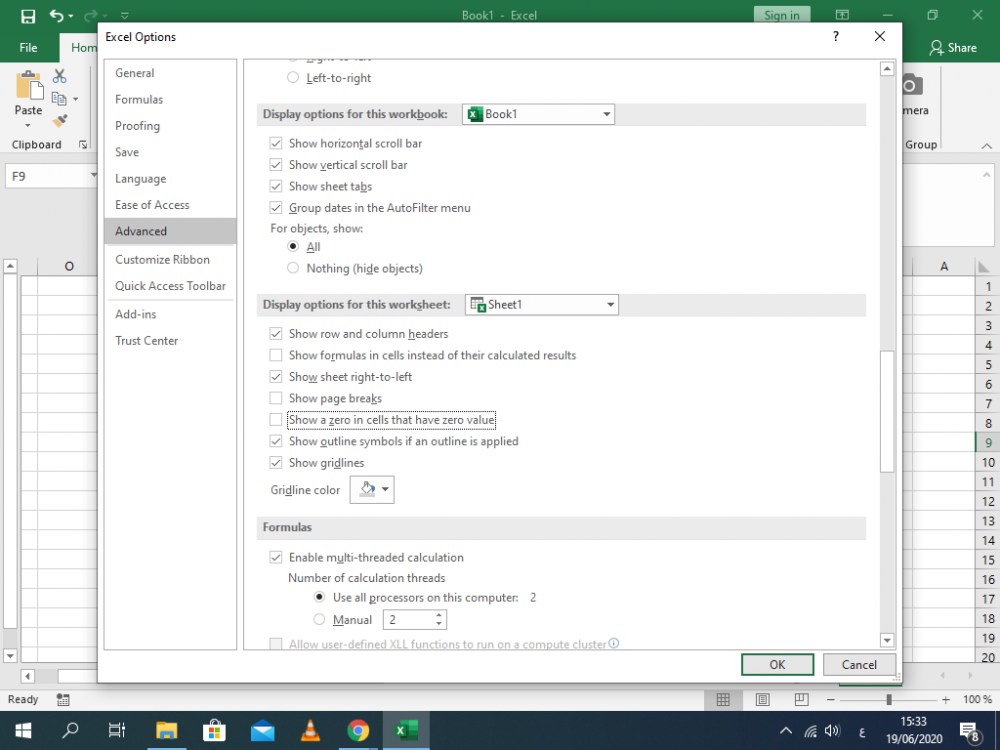Click the Save icon in title bar
The width and height of the screenshot is (1000, 750).
pyautogui.click(x=28, y=15)
